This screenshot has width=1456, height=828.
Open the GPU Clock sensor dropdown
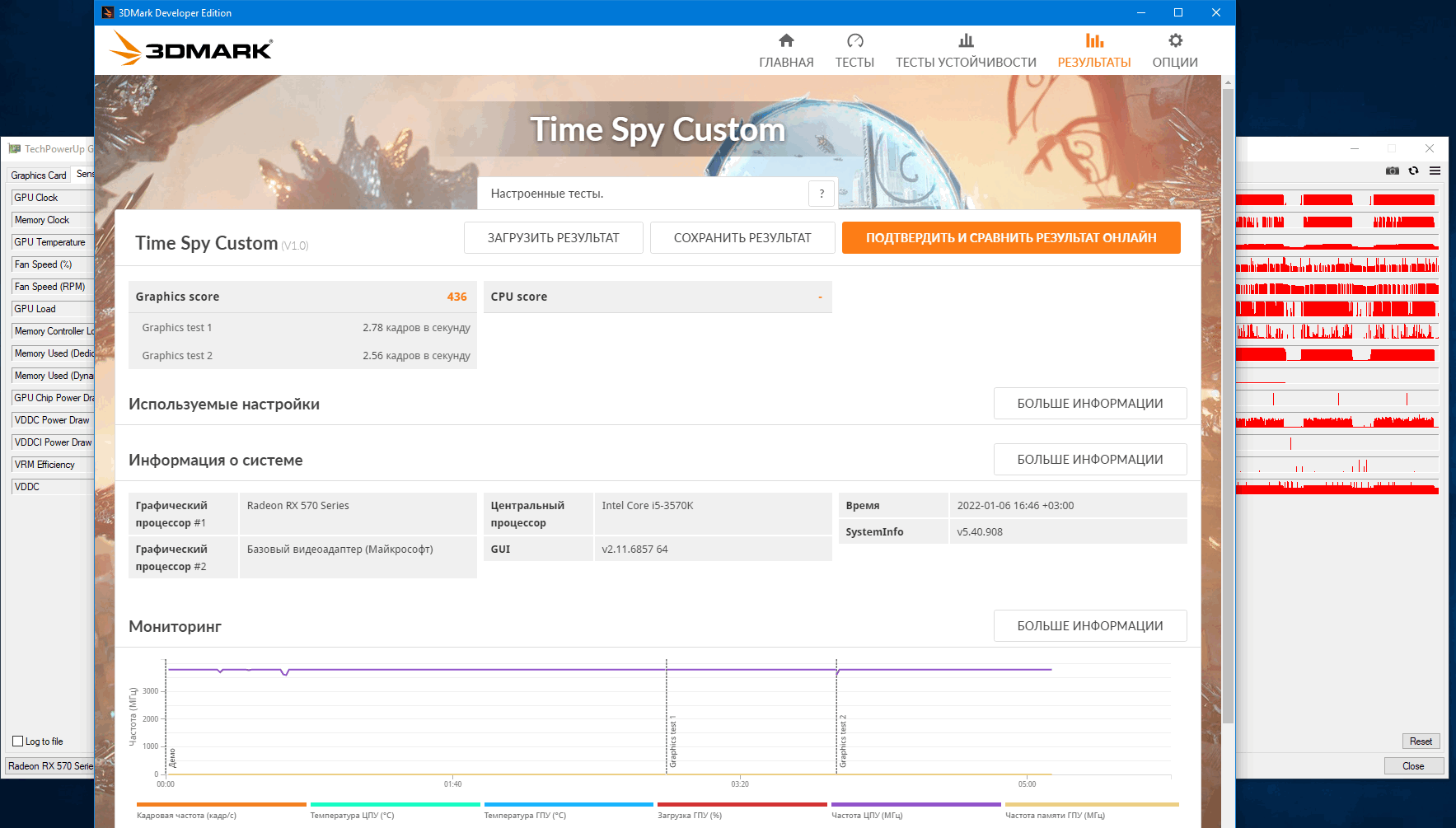[53, 198]
